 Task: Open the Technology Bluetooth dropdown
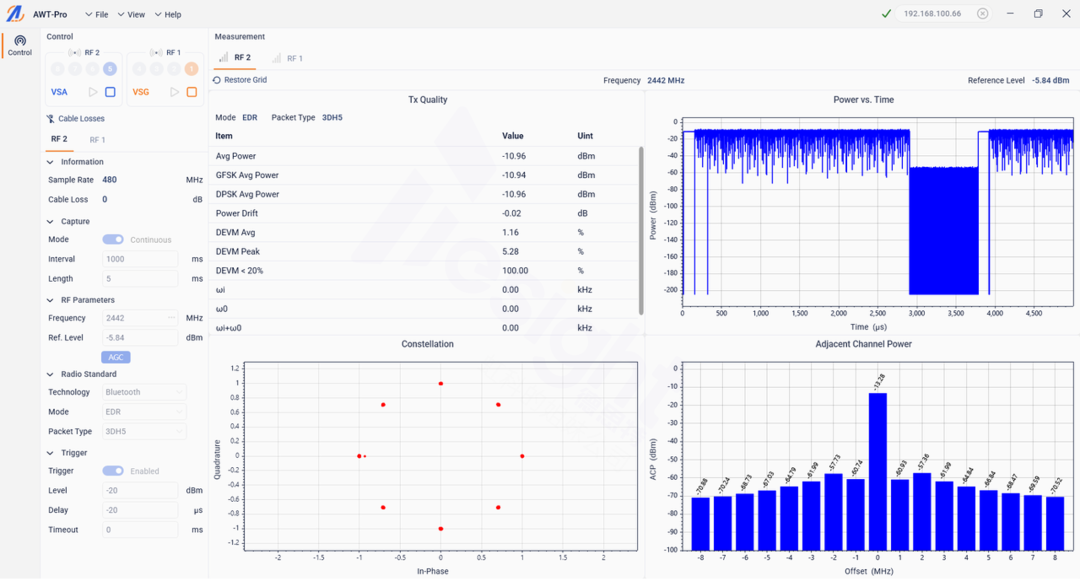[x=144, y=392]
